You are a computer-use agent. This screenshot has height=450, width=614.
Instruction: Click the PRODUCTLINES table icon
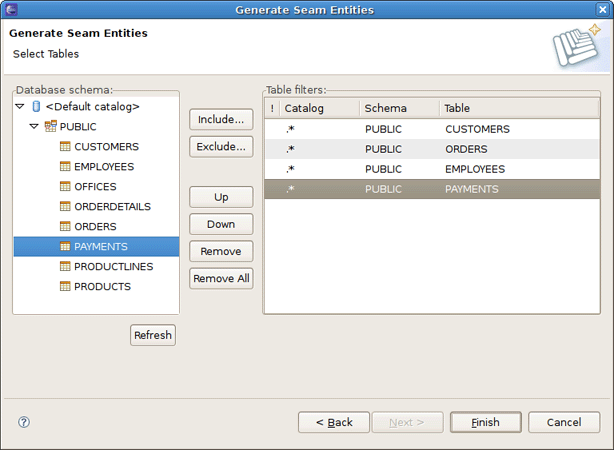[x=66, y=267]
